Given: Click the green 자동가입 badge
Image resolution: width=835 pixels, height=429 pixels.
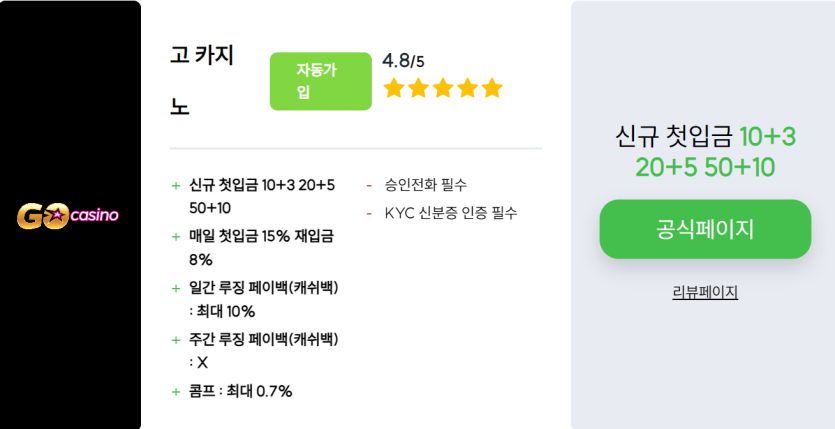Looking at the screenshot, I should tap(321, 81).
